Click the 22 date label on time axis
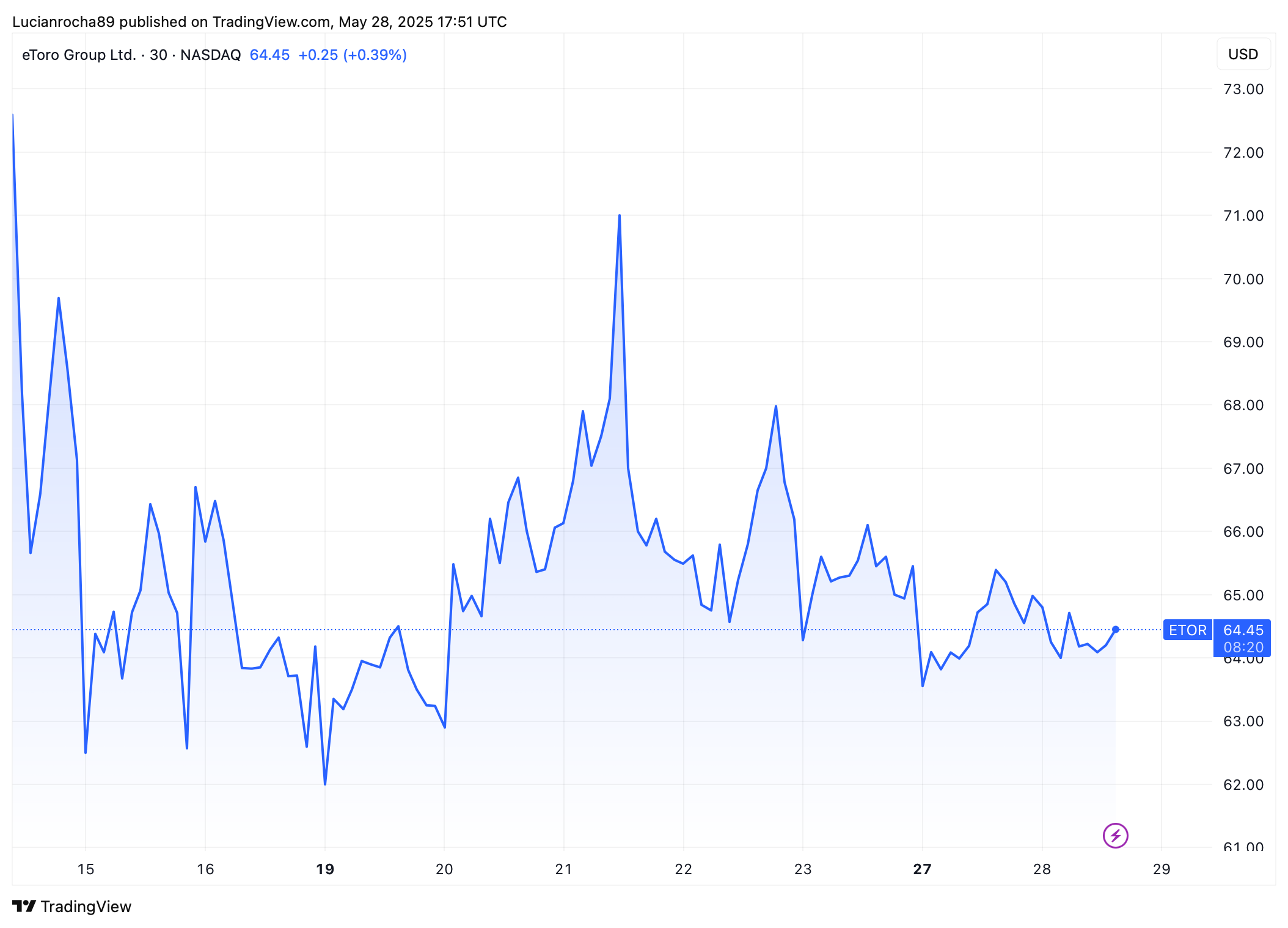The image size is (1288, 928). coord(683,869)
